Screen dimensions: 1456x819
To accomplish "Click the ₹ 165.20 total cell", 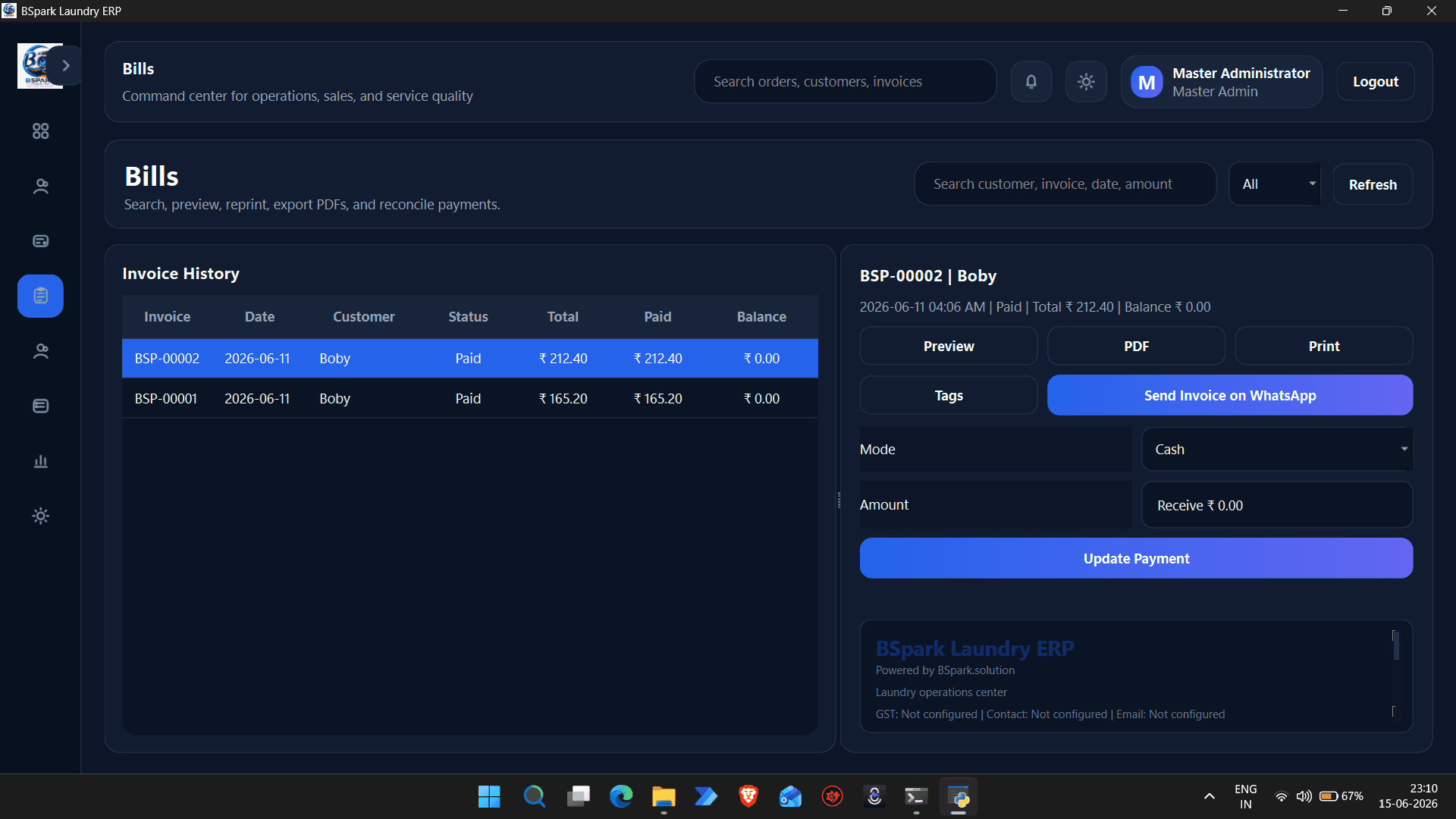I will pyautogui.click(x=563, y=398).
